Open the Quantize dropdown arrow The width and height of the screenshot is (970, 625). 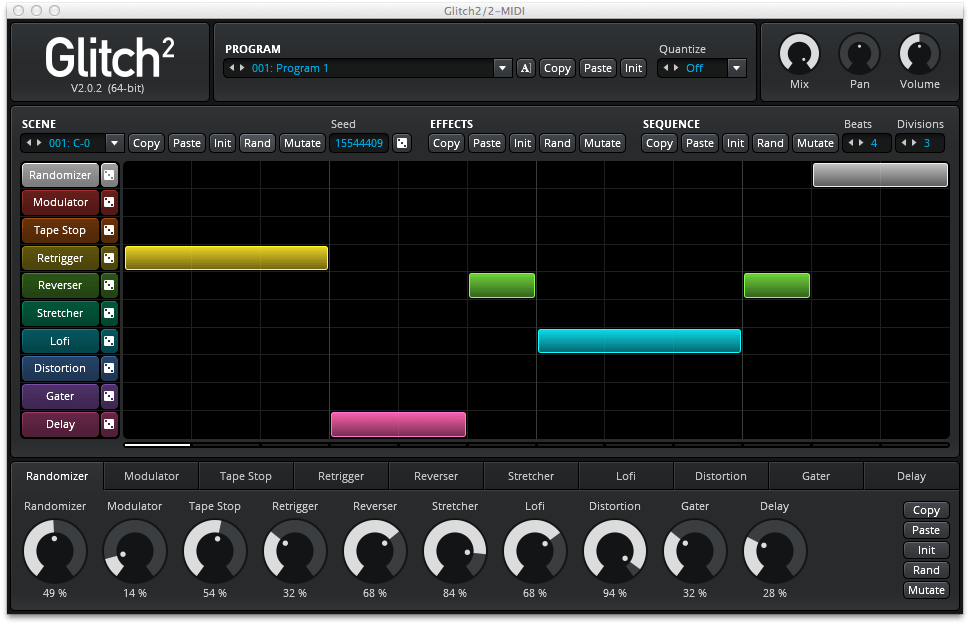tap(736, 68)
